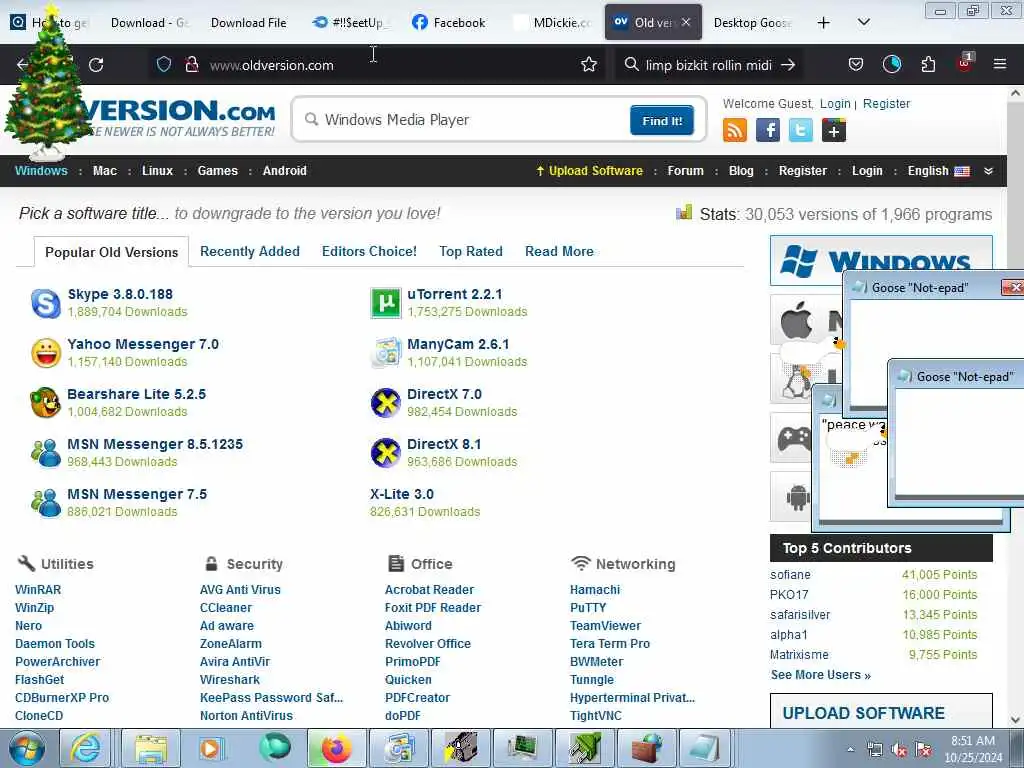Switch to the Facebook tab
Viewport: 1024px width, 768px height.
(449, 22)
